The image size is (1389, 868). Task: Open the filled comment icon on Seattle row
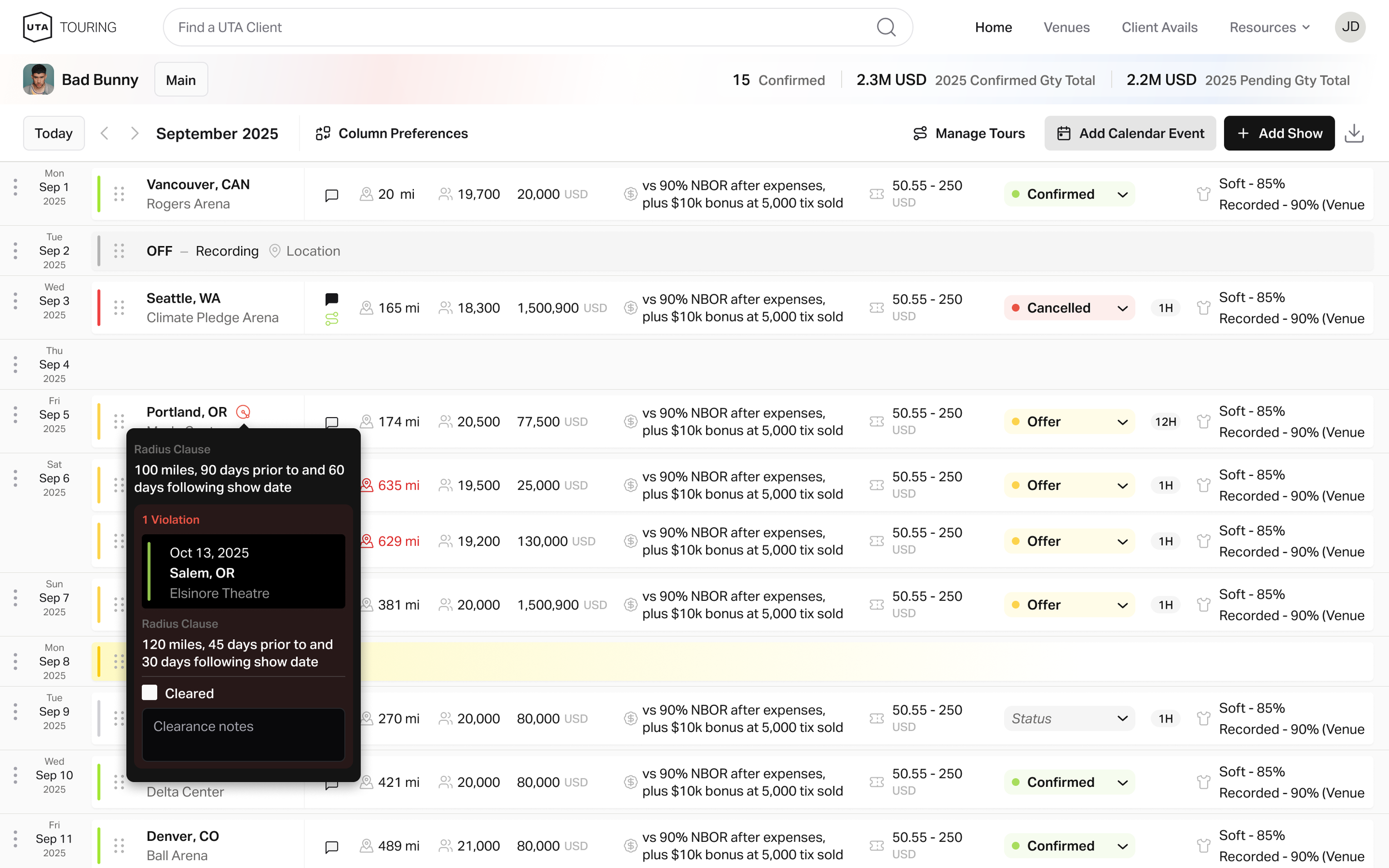point(331,299)
